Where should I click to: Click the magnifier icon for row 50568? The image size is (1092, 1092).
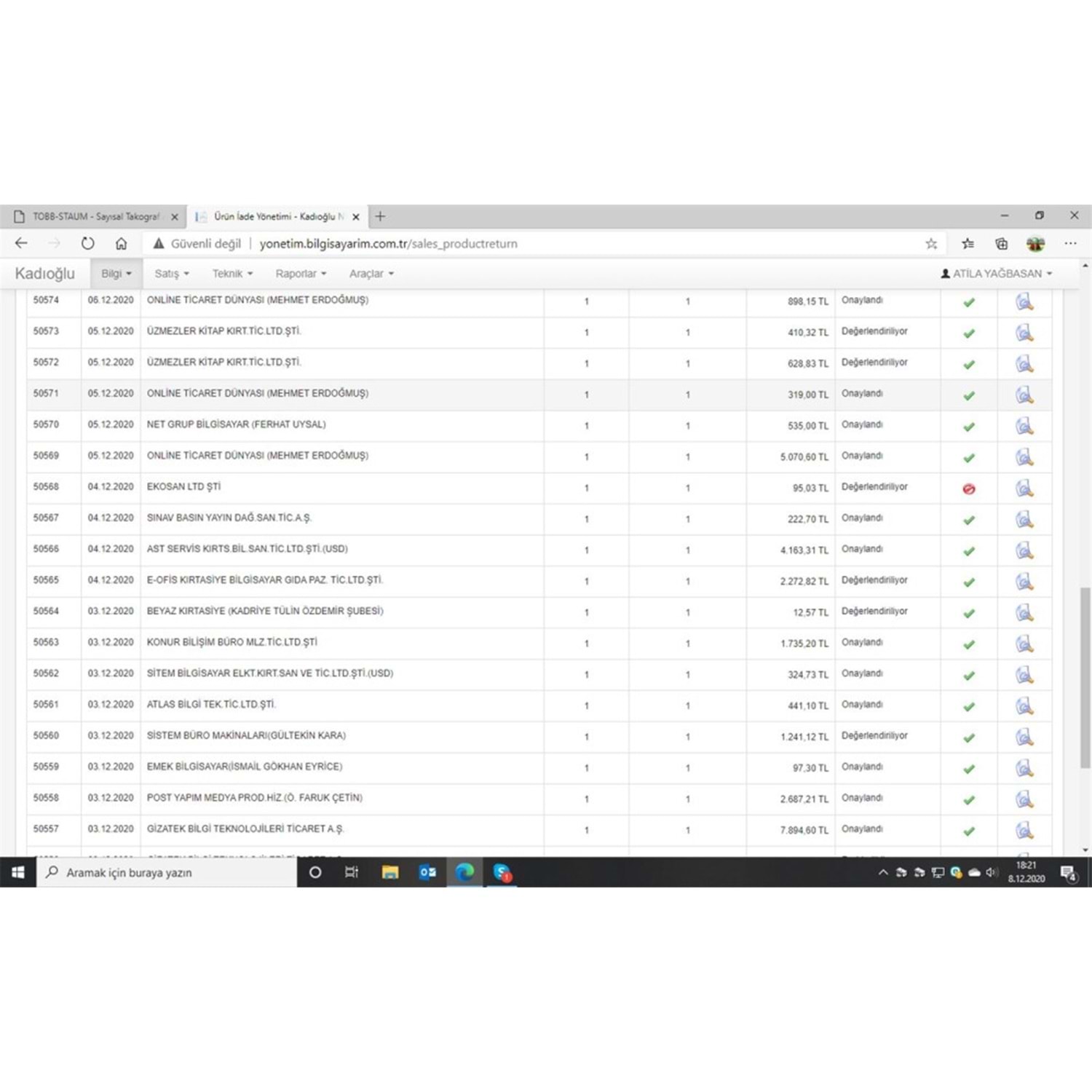click(1024, 488)
